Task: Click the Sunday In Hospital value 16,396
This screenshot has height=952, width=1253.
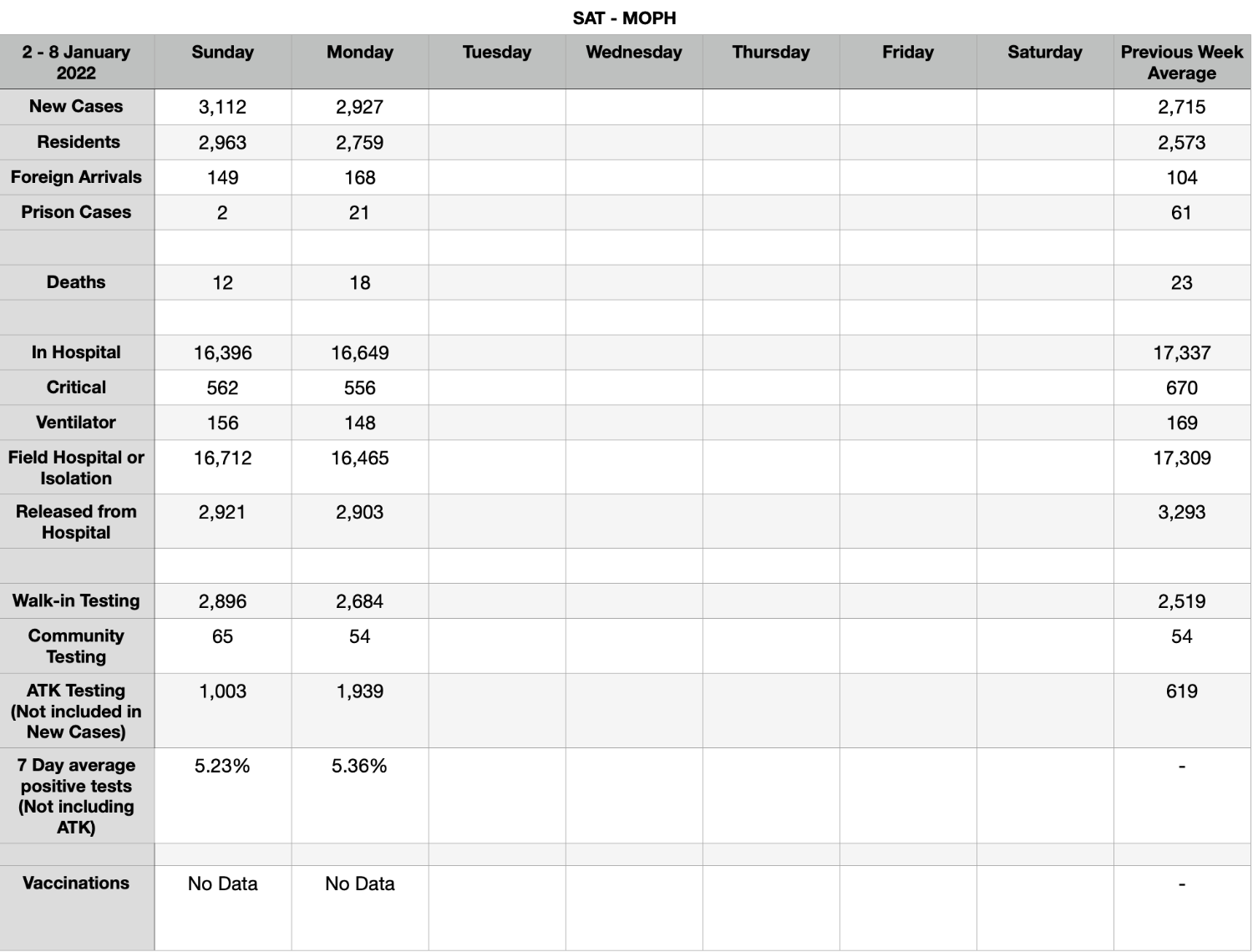Action: (222, 352)
